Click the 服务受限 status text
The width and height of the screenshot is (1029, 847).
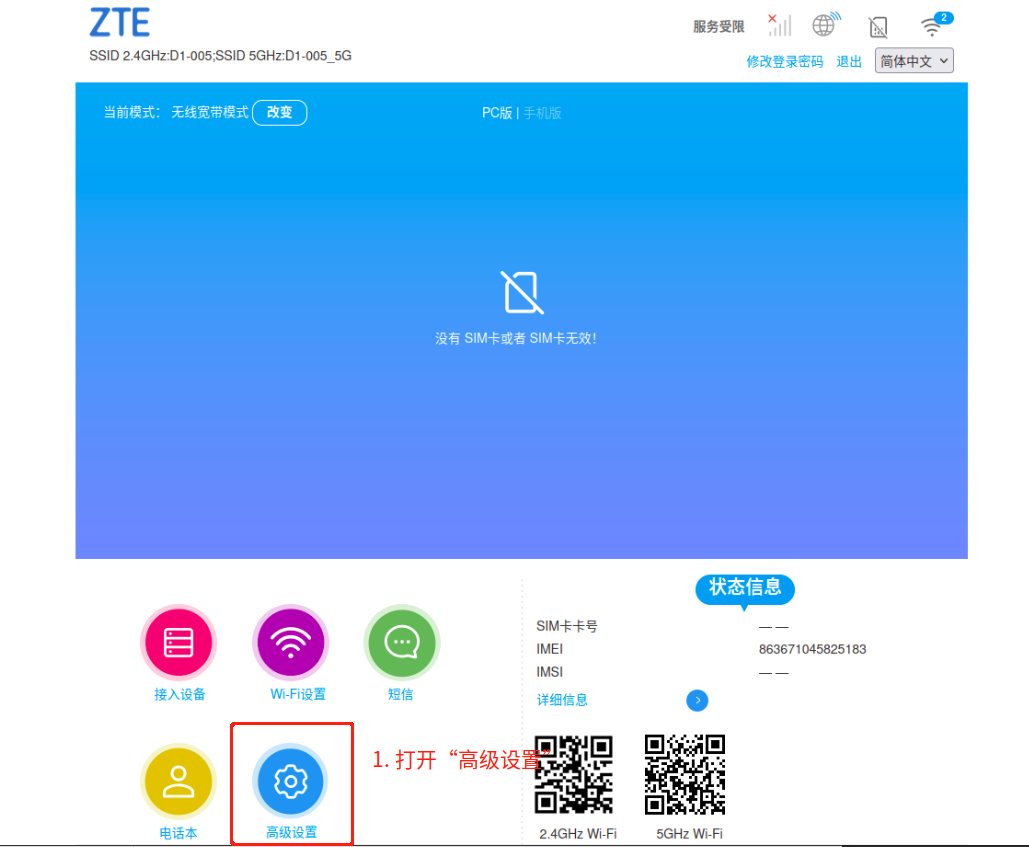point(719,27)
